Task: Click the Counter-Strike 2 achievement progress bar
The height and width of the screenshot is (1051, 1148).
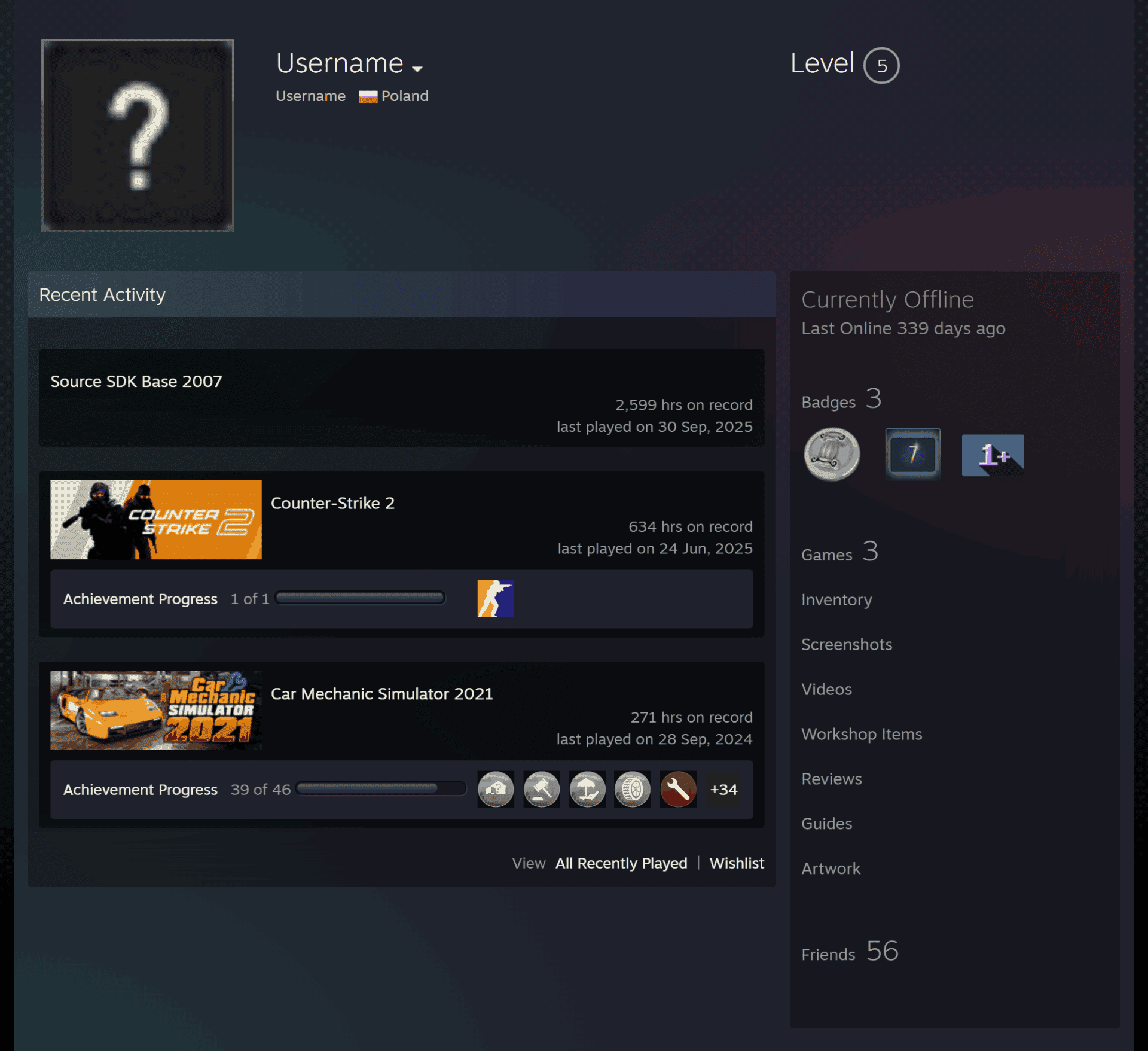Action: point(360,598)
